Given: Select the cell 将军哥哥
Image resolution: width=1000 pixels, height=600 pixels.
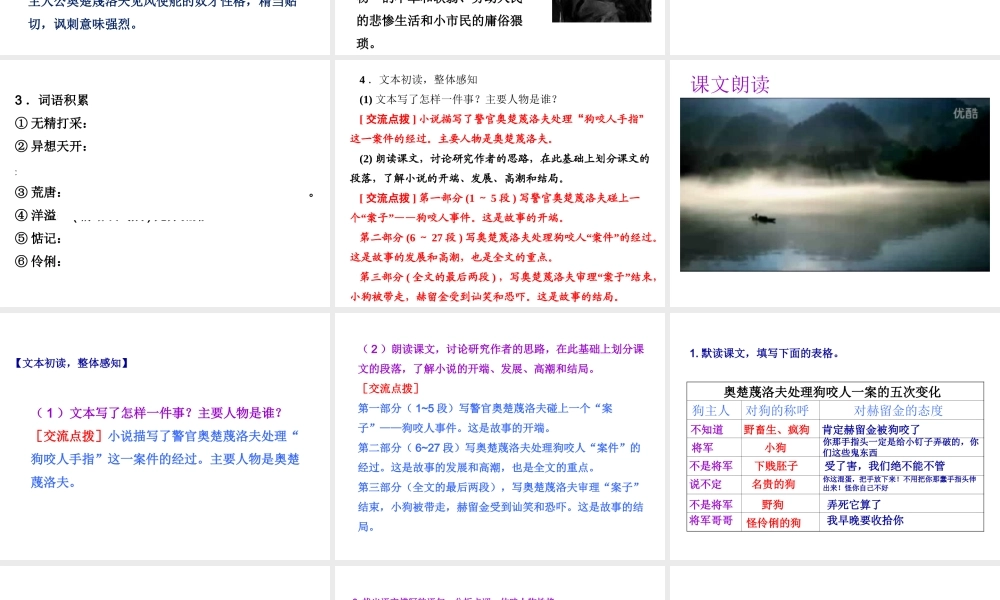Looking at the screenshot, I should [711, 520].
